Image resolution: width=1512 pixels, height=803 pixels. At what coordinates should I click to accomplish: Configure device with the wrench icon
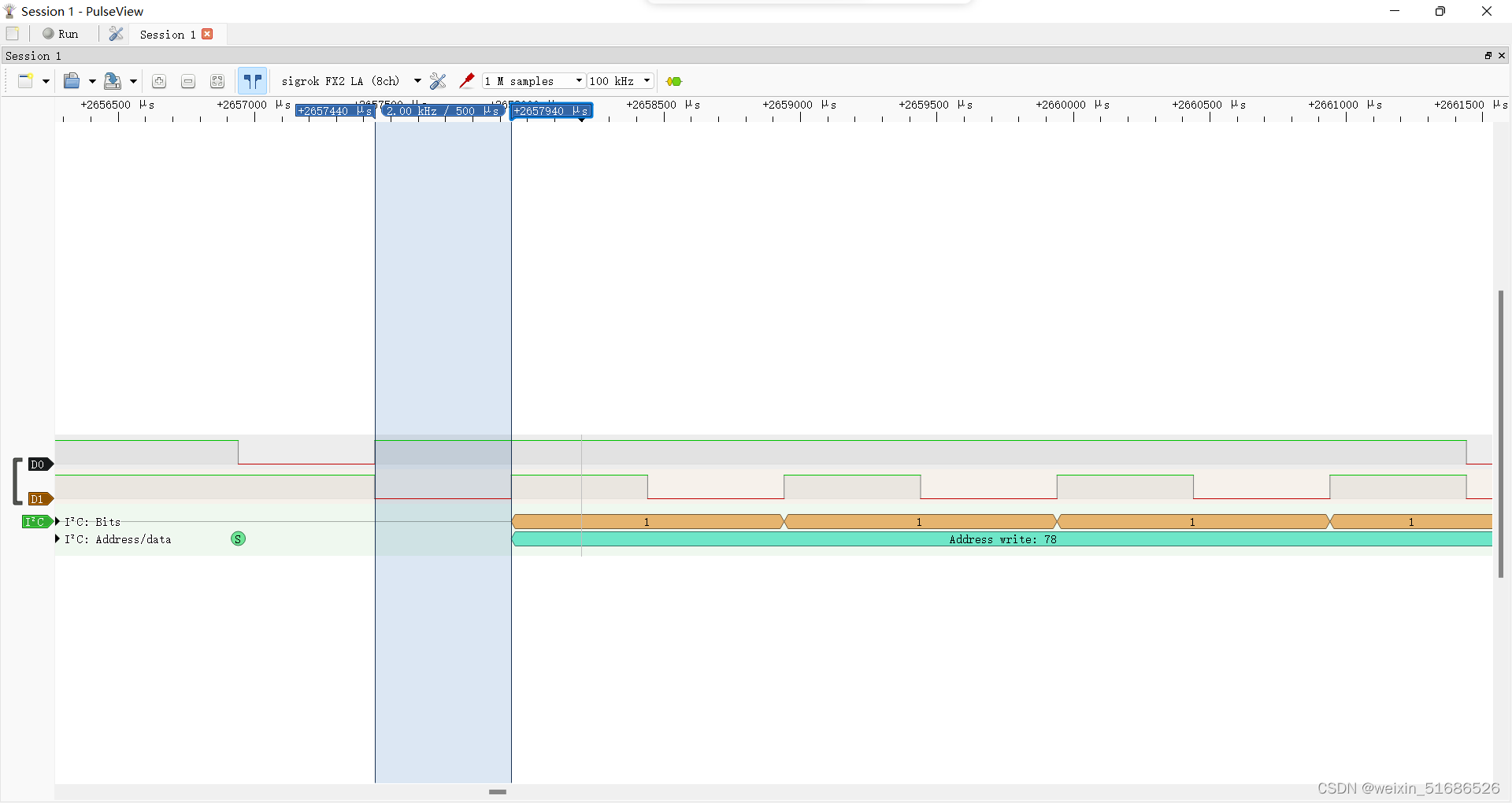[x=438, y=81]
